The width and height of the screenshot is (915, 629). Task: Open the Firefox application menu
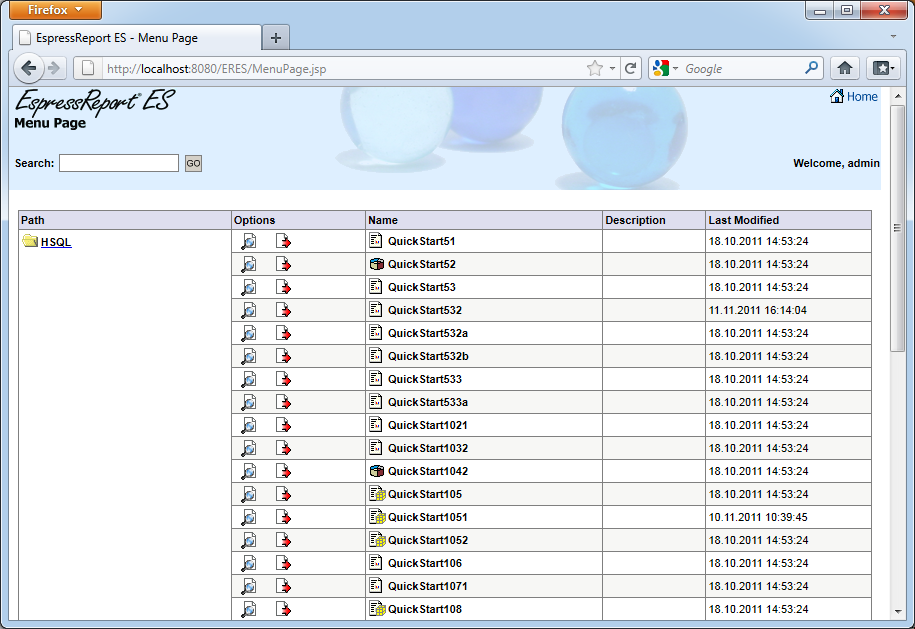pos(57,10)
